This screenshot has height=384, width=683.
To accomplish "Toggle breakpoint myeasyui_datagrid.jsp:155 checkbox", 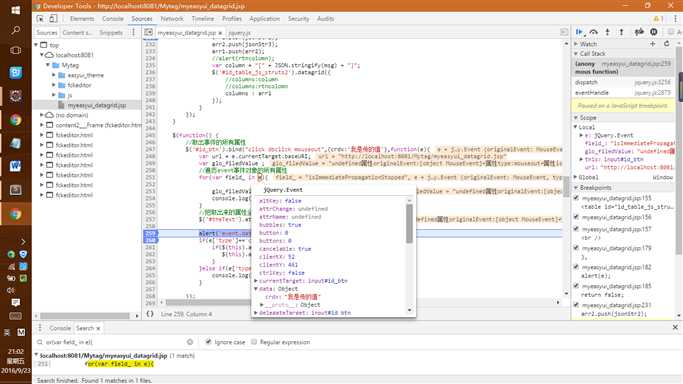I will [x=577, y=198].
